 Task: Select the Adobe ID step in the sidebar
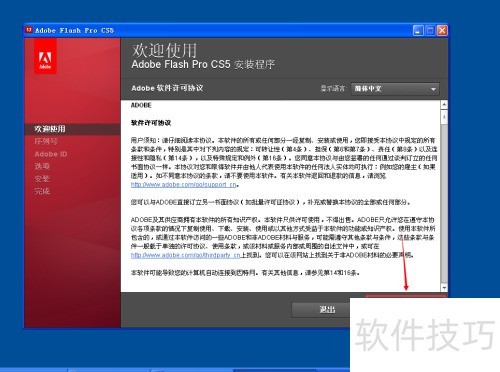click(51, 154)
